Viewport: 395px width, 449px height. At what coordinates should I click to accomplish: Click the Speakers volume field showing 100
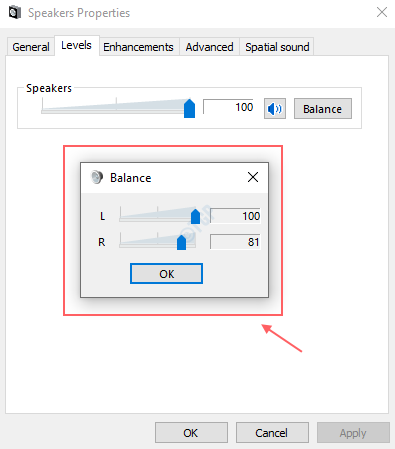(228, 107)
